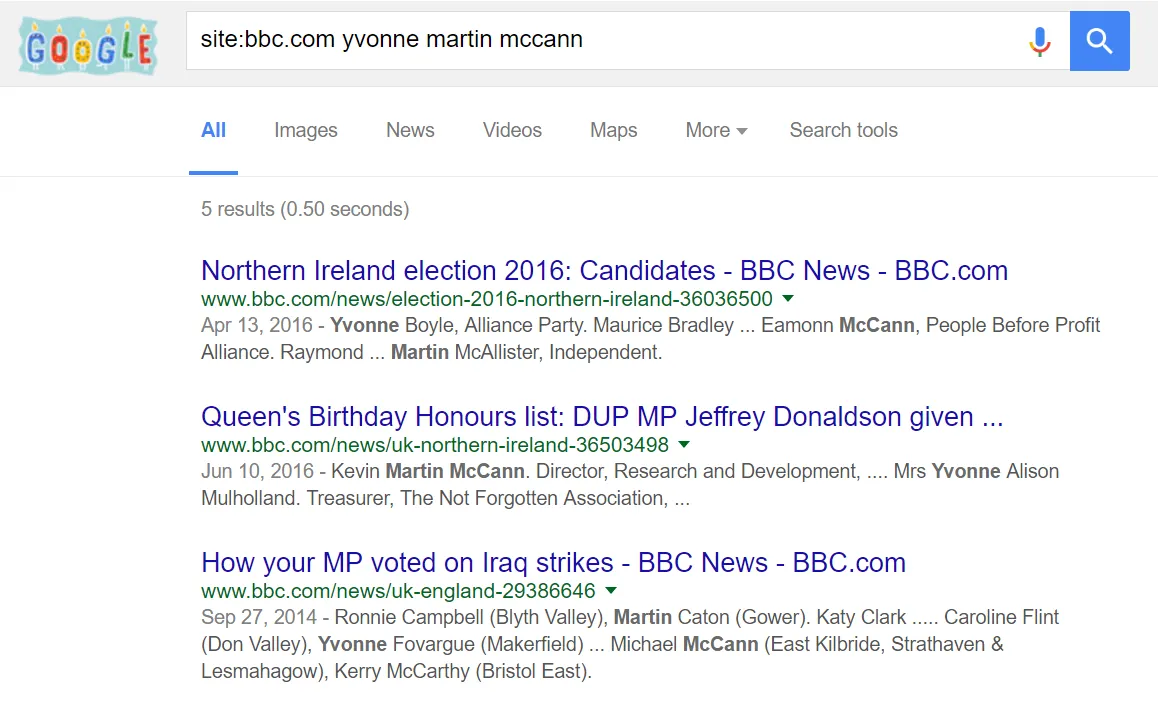Submit query with blue magnifier button
The width and height of the screenshot is (1158, 714).
point(1099,41)
